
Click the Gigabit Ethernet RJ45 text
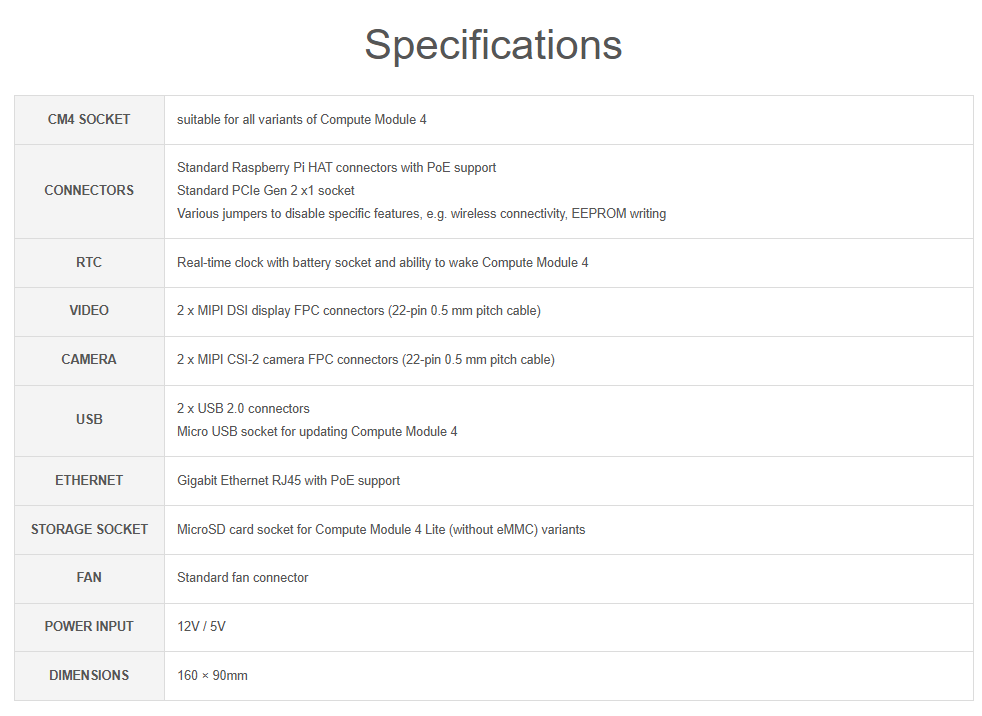[288, 480]
